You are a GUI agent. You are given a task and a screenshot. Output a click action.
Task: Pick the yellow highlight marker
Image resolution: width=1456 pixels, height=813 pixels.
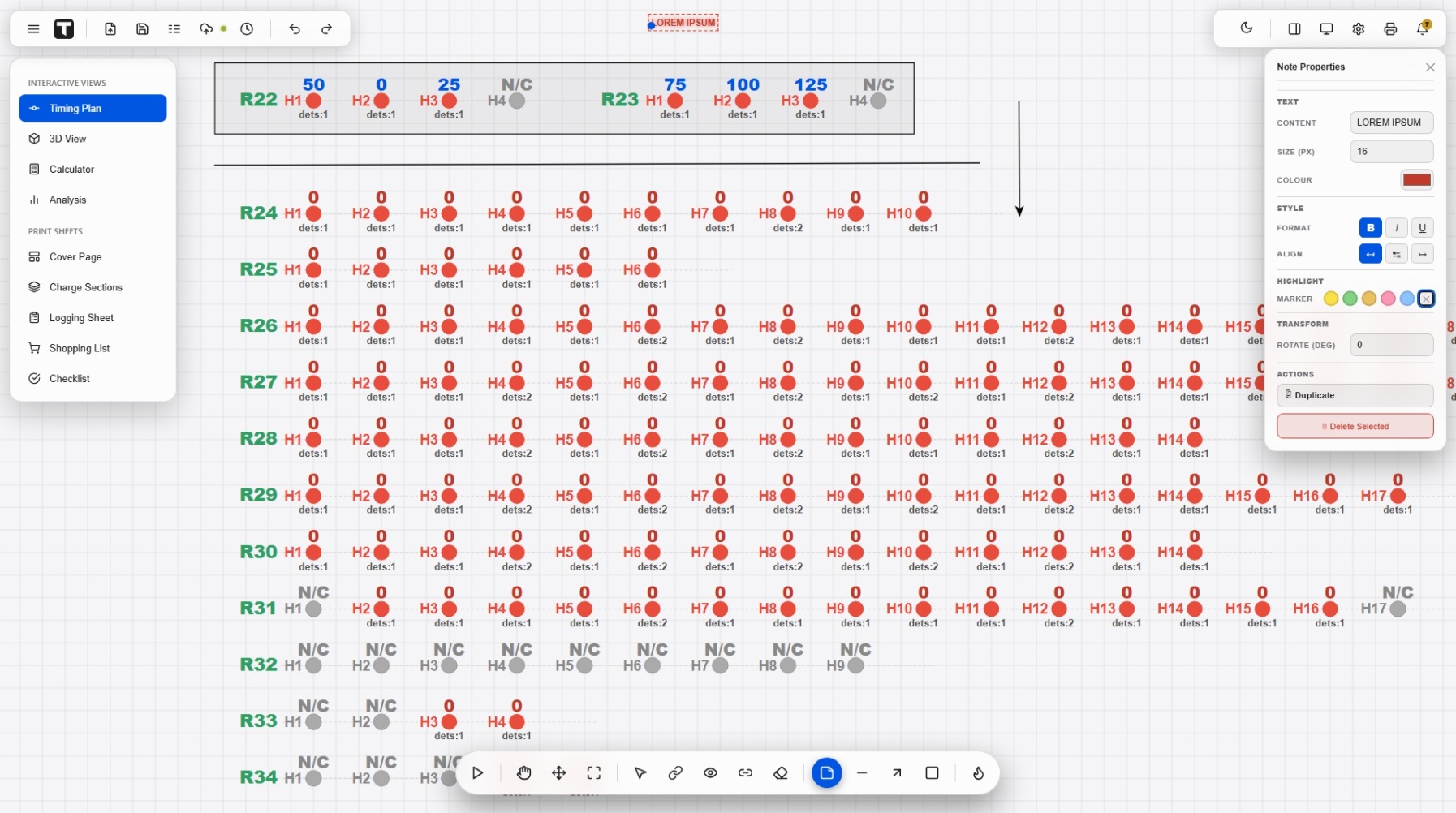pyautogui.click(x=1331, y=299)
